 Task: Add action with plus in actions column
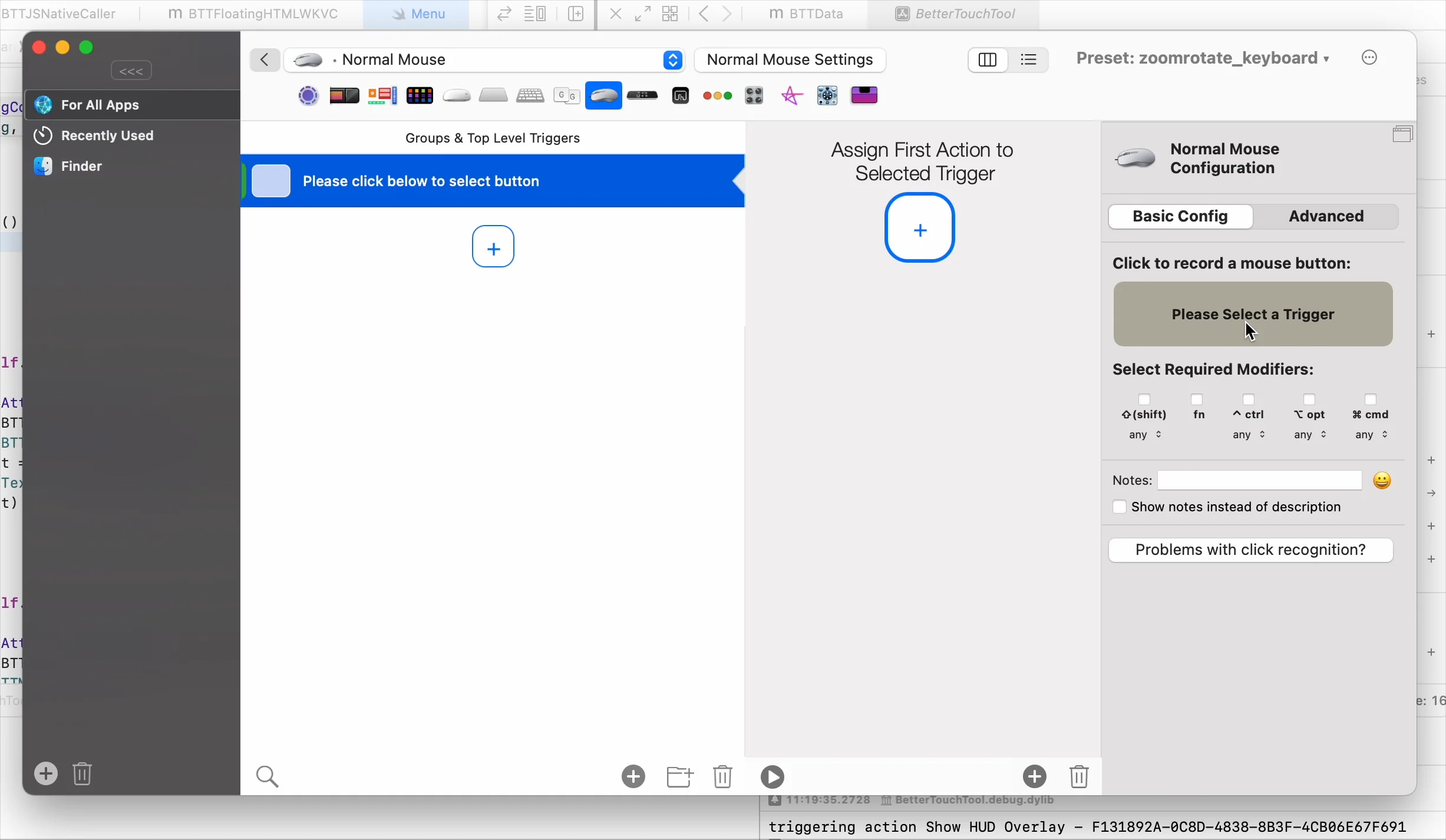coord(1035,776)
